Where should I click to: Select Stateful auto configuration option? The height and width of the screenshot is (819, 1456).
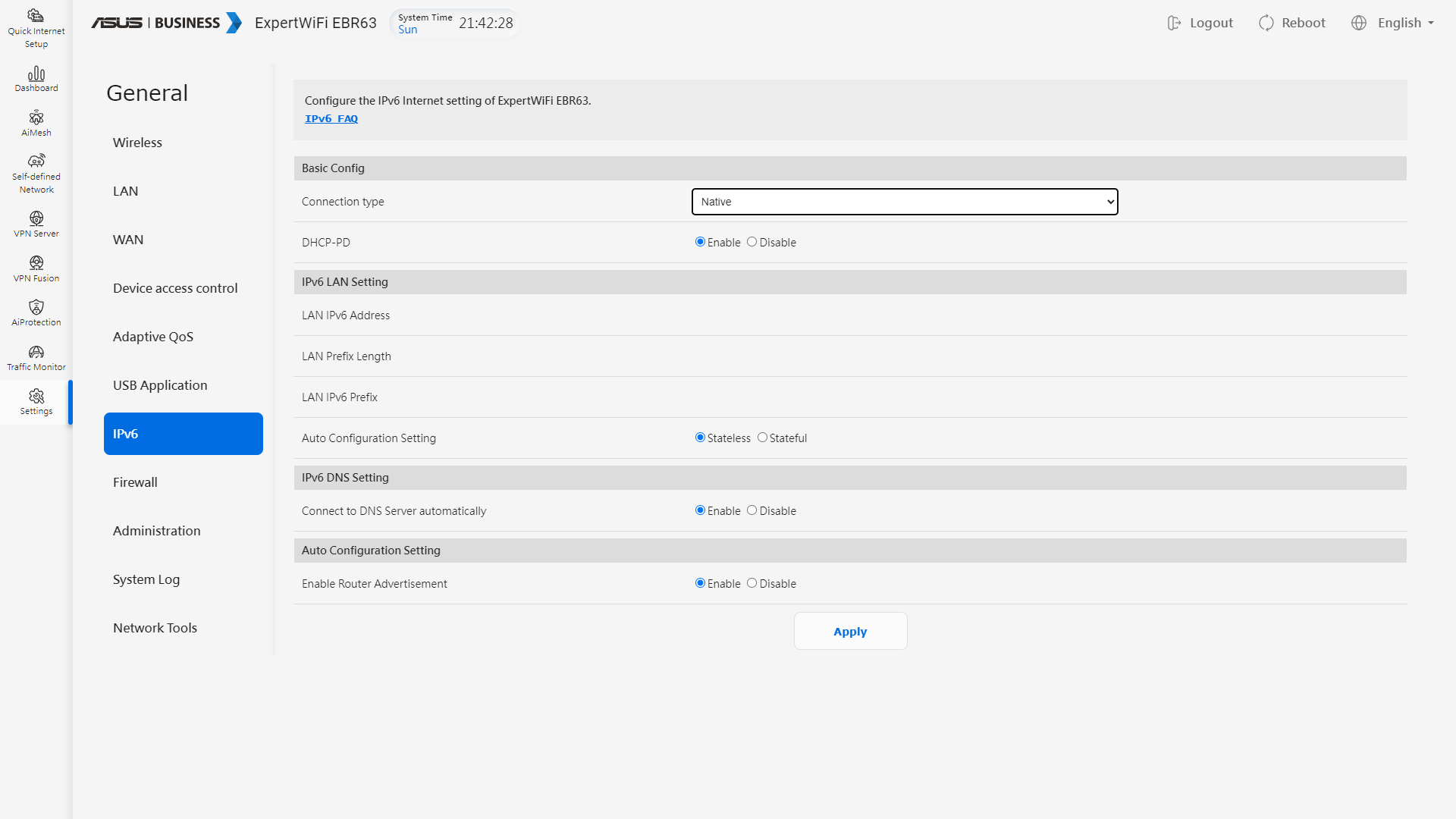(762, 438)
